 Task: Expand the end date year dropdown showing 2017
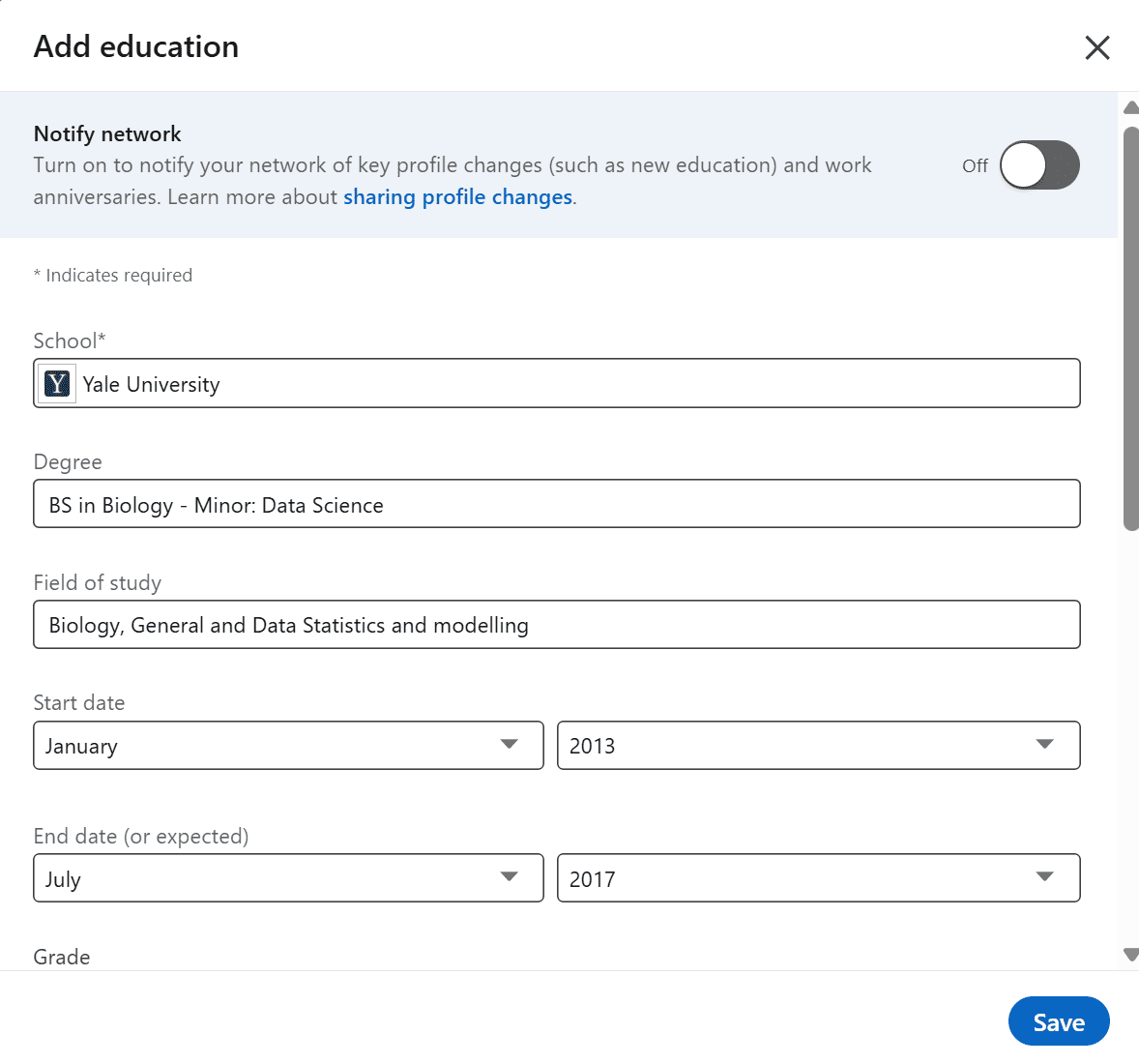pos(819,877)
